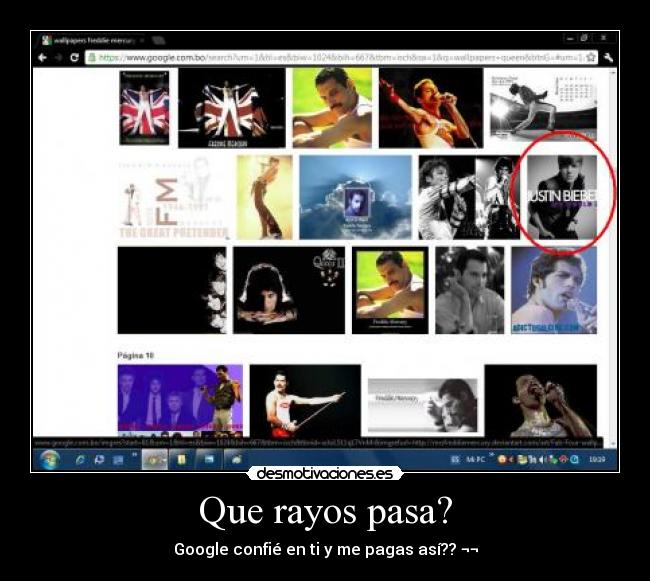Show the taskbar clock reading 10:29
Viewport: 650px width, 581px height.
[x=597, y=459]
